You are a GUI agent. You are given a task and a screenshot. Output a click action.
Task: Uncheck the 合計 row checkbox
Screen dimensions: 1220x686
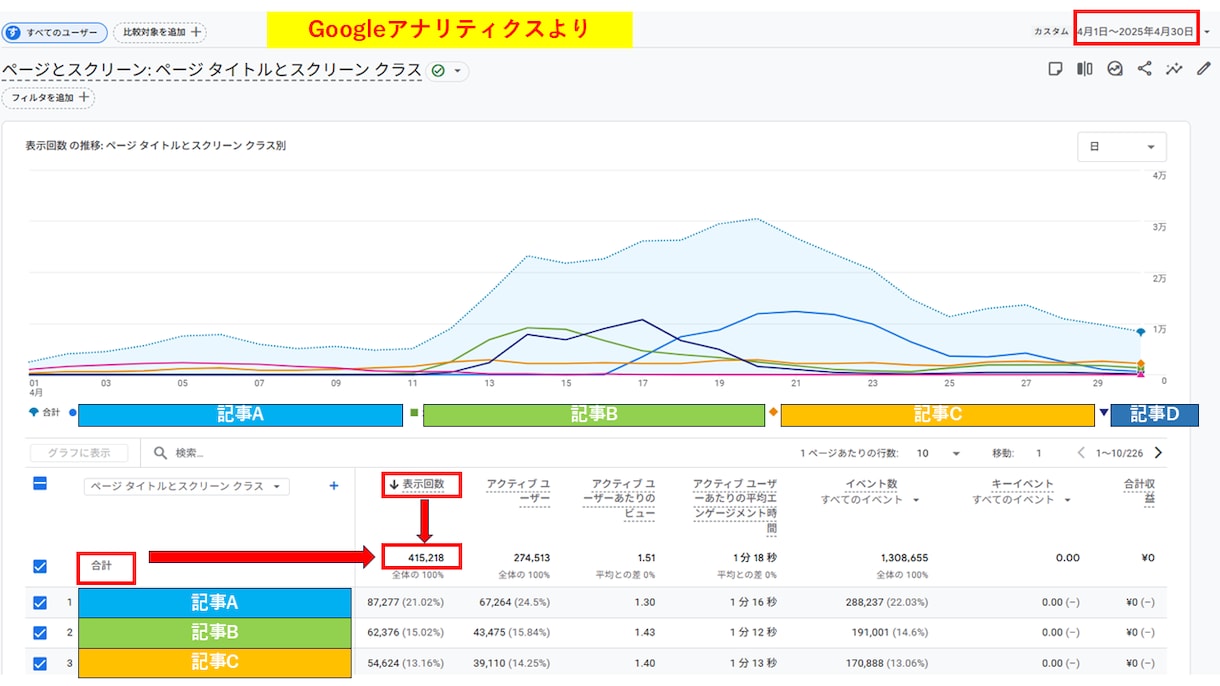(40, 566)
